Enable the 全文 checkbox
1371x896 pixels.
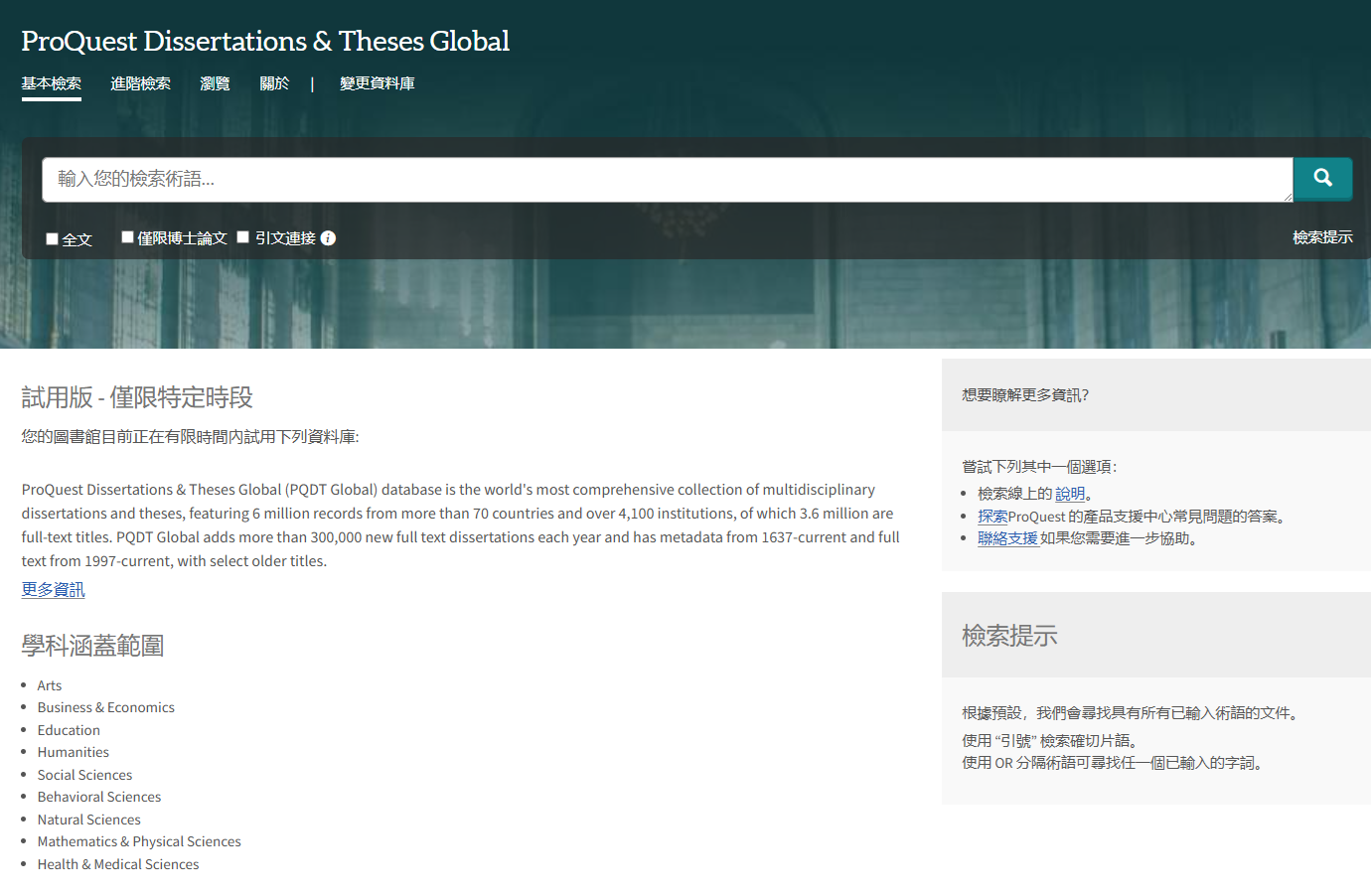point(52,238)
